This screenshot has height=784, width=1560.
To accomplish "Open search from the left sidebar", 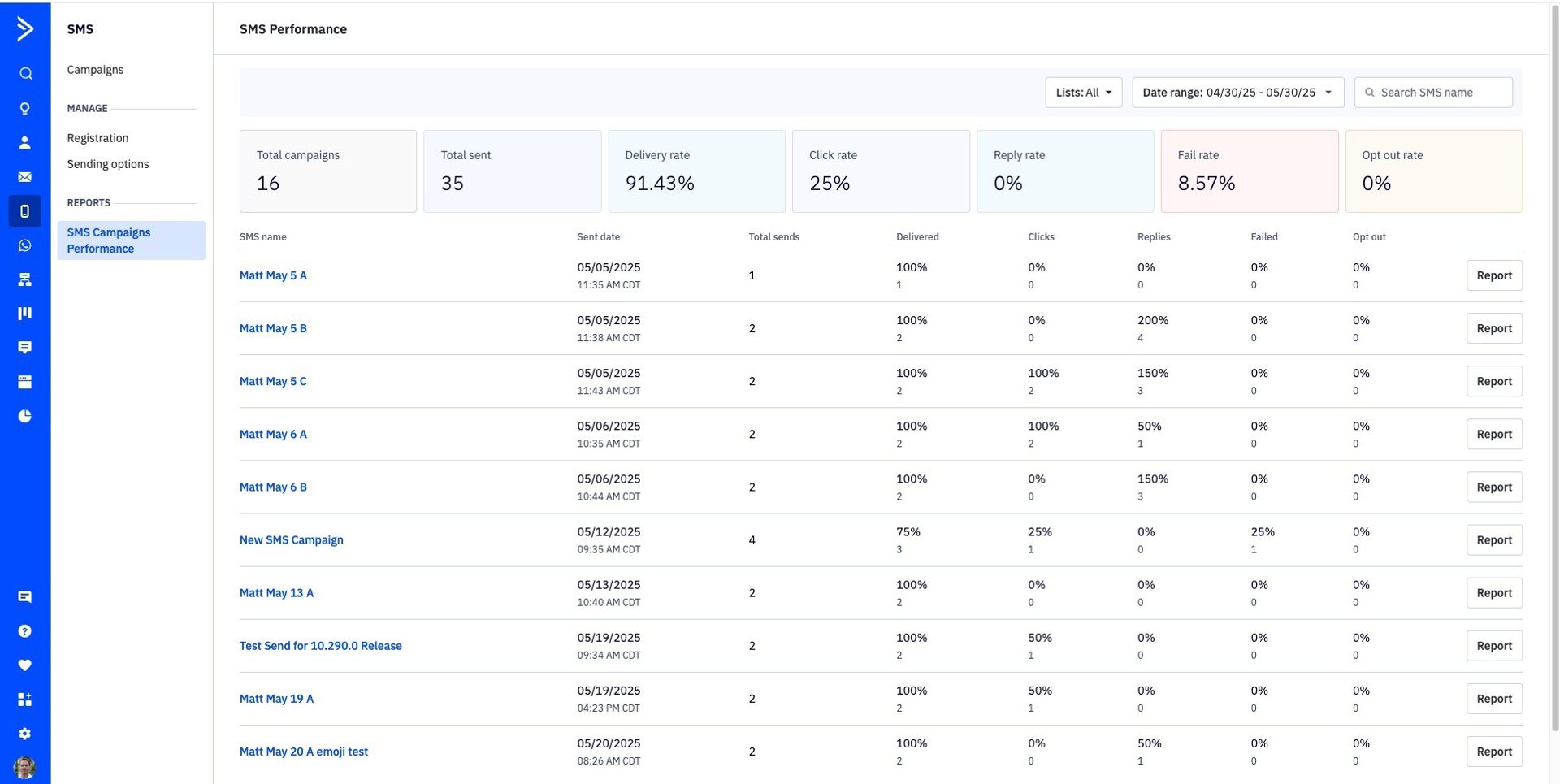I will click(25, 74).
